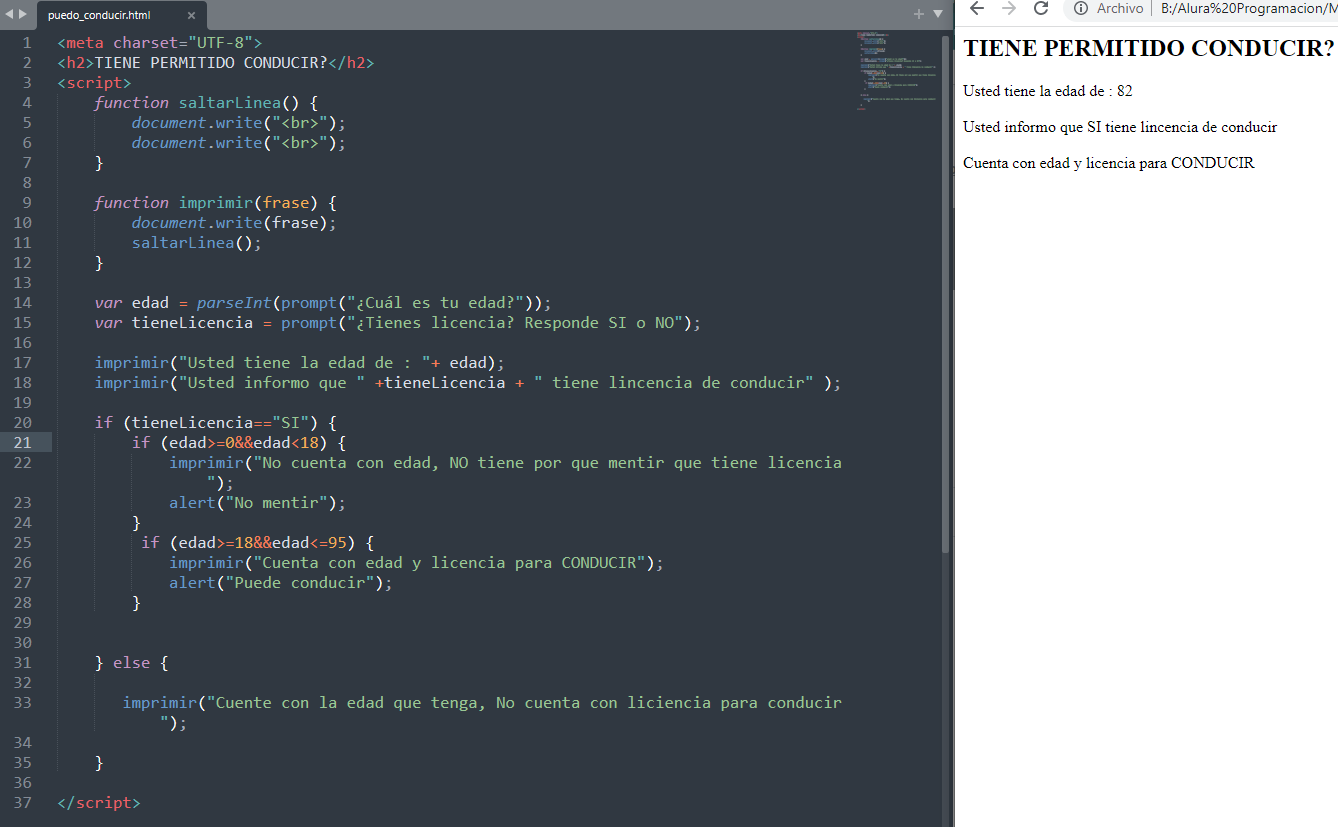The image size is (1338, 827).
Task: Close the puedo_conducir.html tab
Action: pos(191,15)
